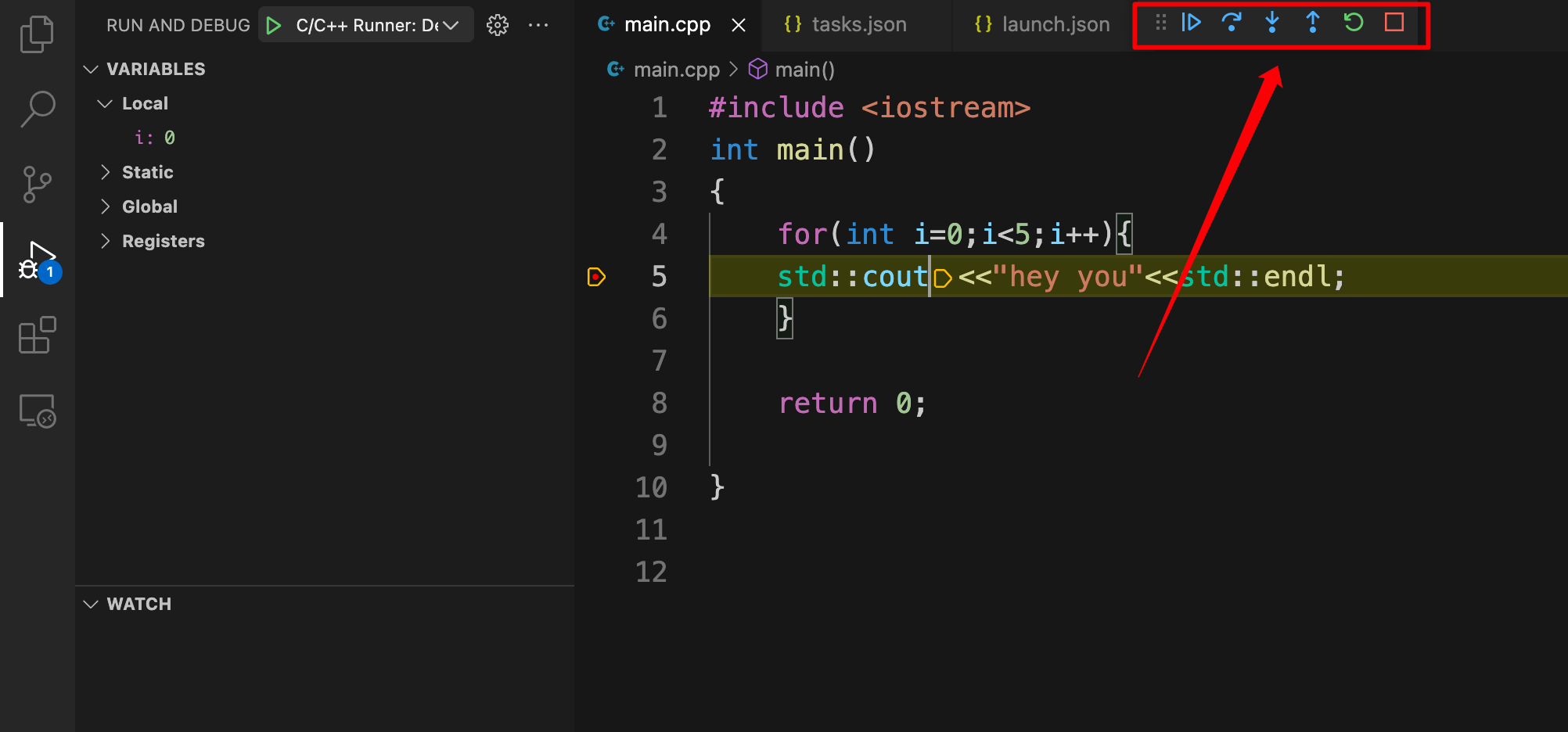
Task: Open the Run and Debug view
Action: click(38, 261)
